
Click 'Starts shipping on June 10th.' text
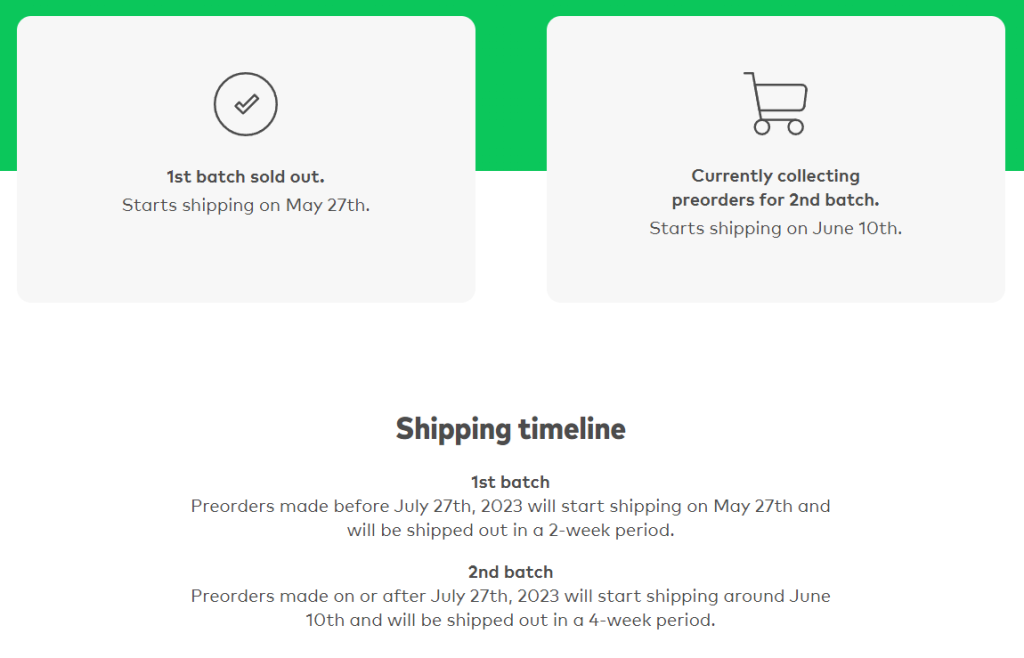[x=775, y=228]
